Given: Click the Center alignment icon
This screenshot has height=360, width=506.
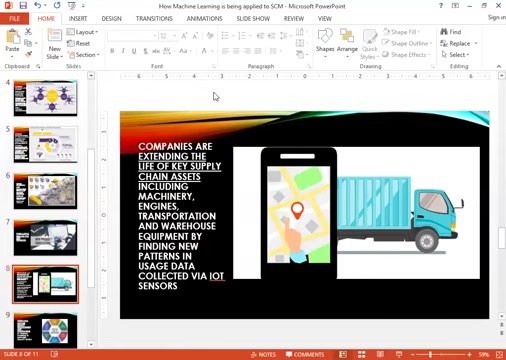Looking at the screenshot, I should [236, 51].
